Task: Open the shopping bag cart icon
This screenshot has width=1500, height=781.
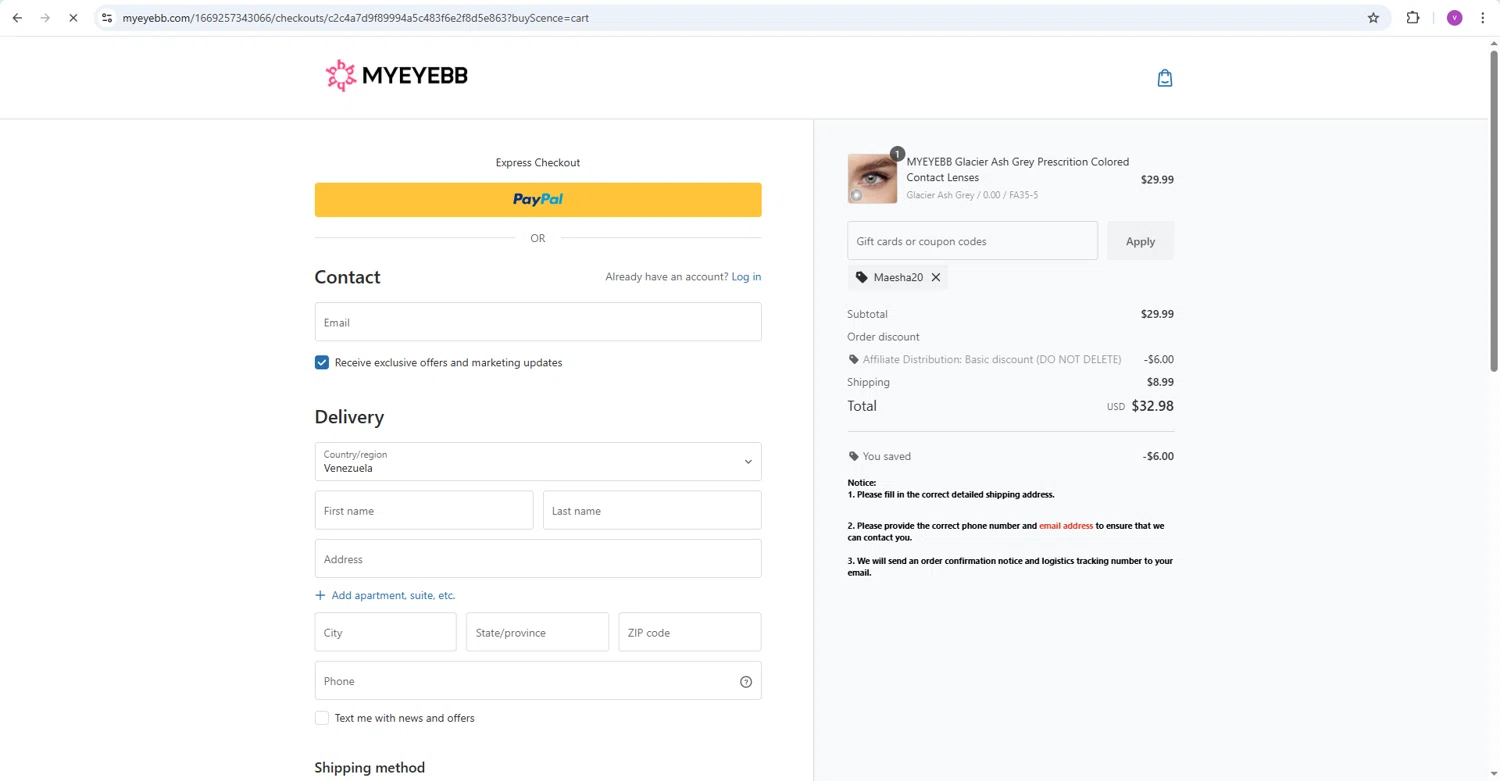Action: 1164,78
